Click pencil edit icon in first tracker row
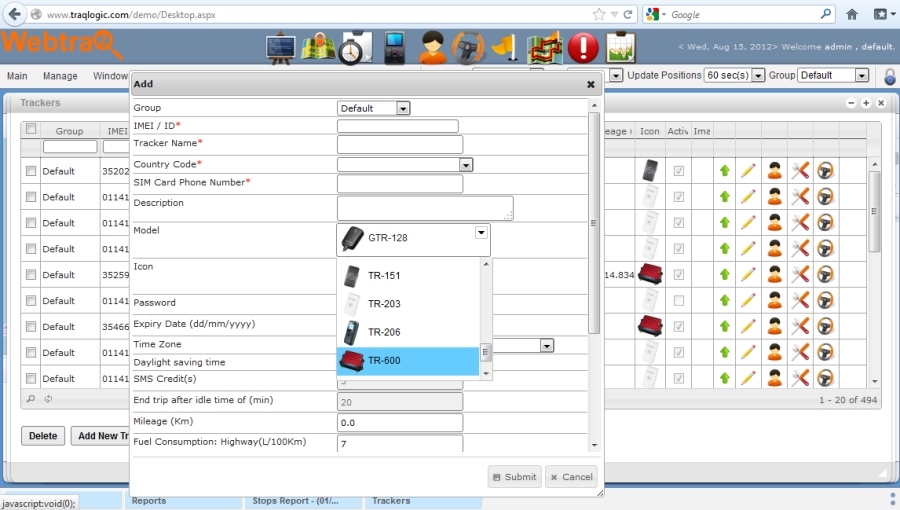The height and width of the screenshot is (510, 900). [748, 170]
